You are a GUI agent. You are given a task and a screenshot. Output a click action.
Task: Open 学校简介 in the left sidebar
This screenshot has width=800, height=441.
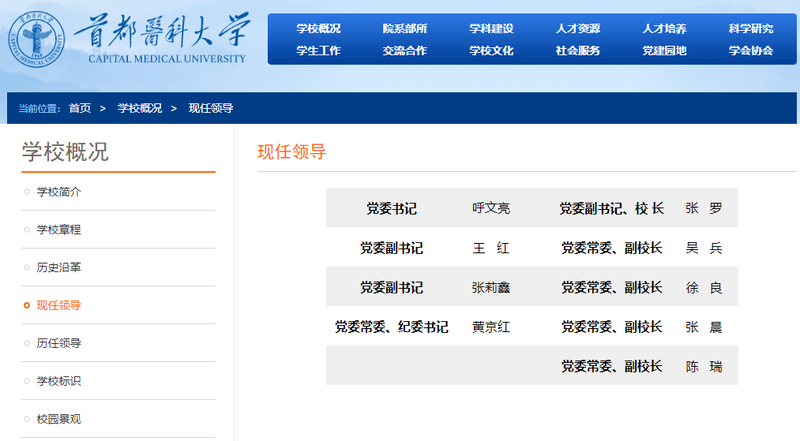(59, 192)
